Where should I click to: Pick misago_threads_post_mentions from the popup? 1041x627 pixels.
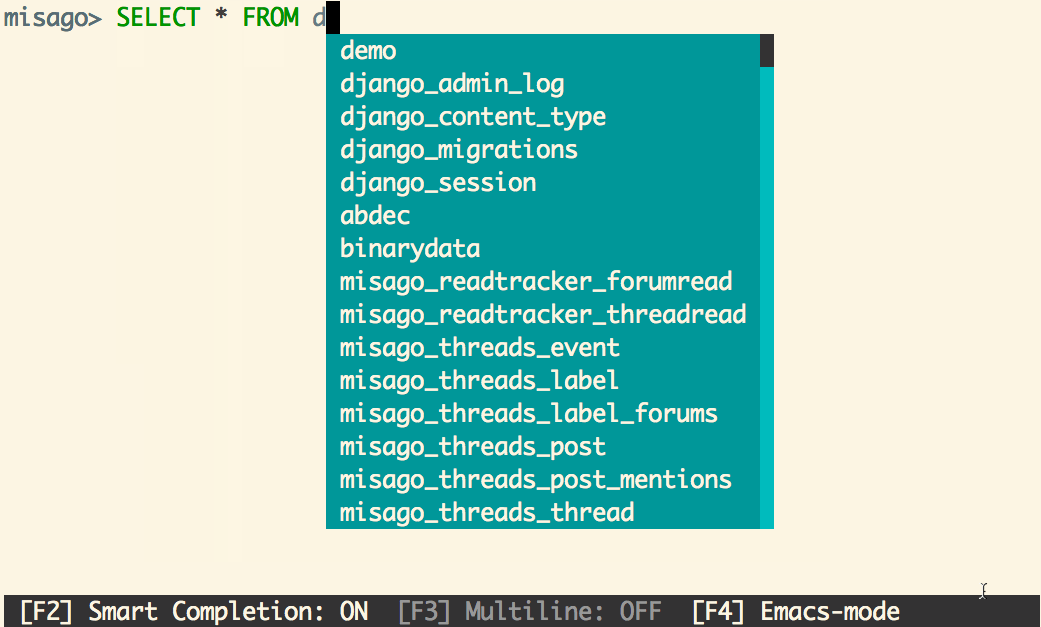[543, 480]
